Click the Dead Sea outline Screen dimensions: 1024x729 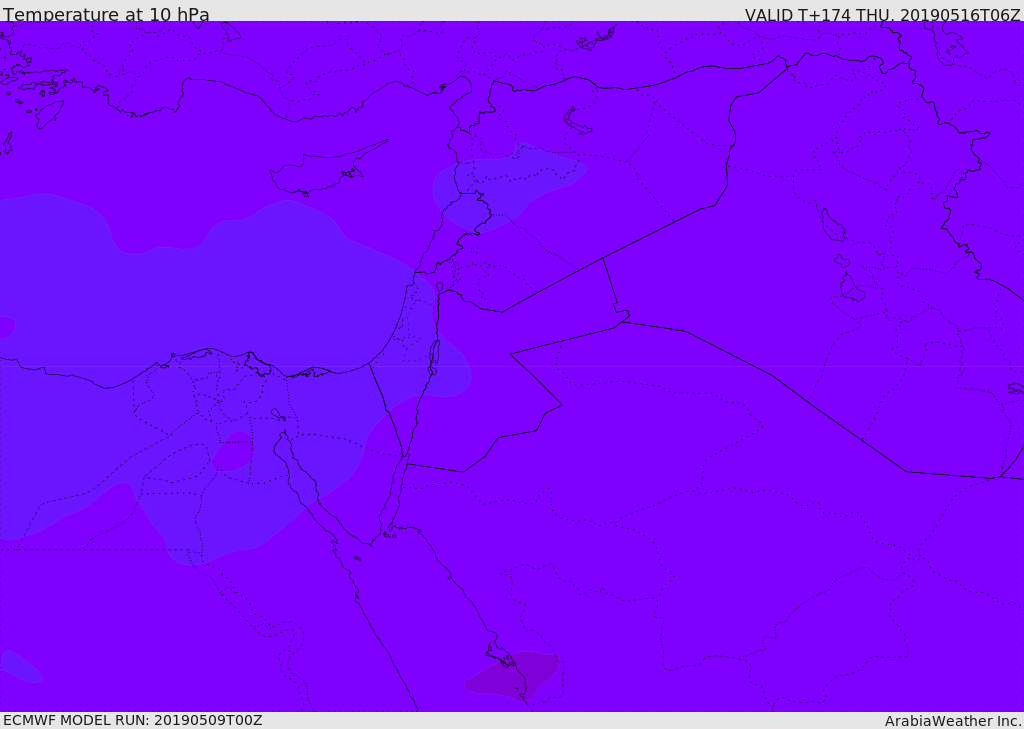[434, 353]
